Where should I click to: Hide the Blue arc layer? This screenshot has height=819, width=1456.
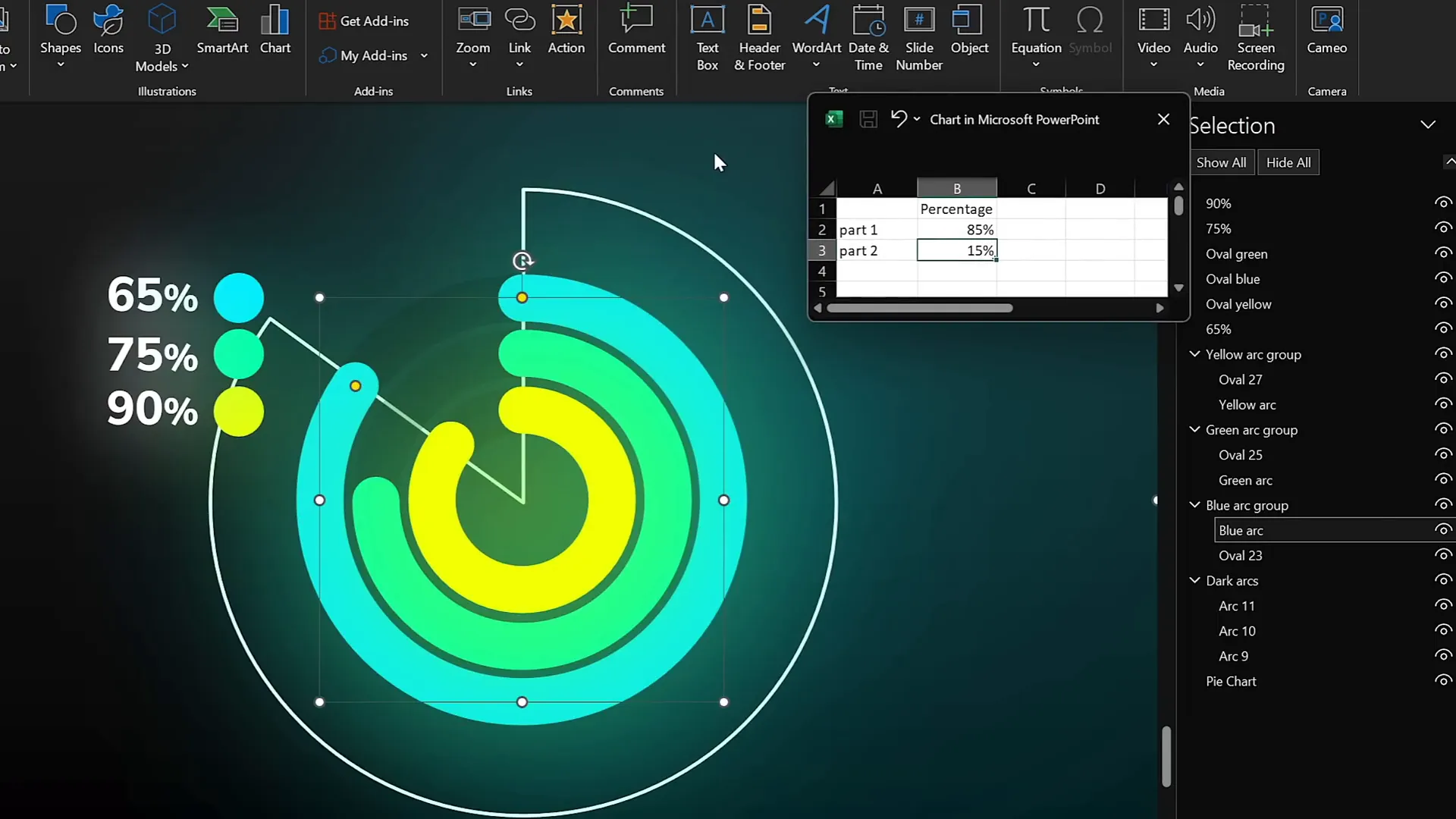[1443, 529]
